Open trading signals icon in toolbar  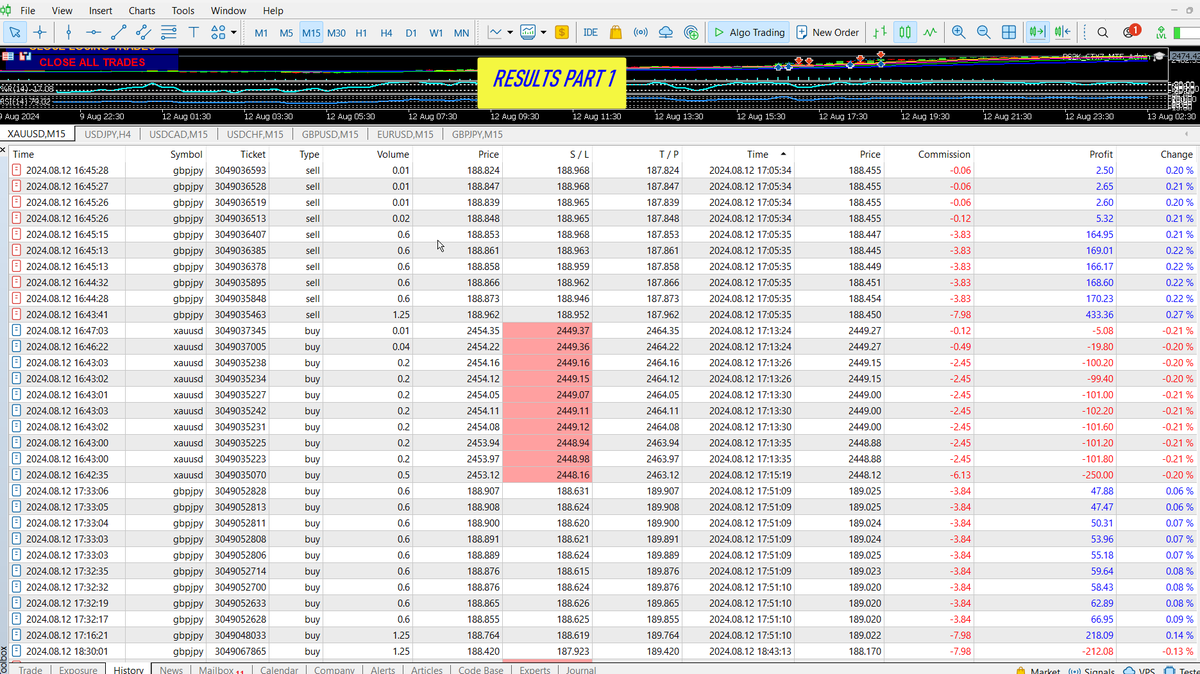click(x=641, y=32)
